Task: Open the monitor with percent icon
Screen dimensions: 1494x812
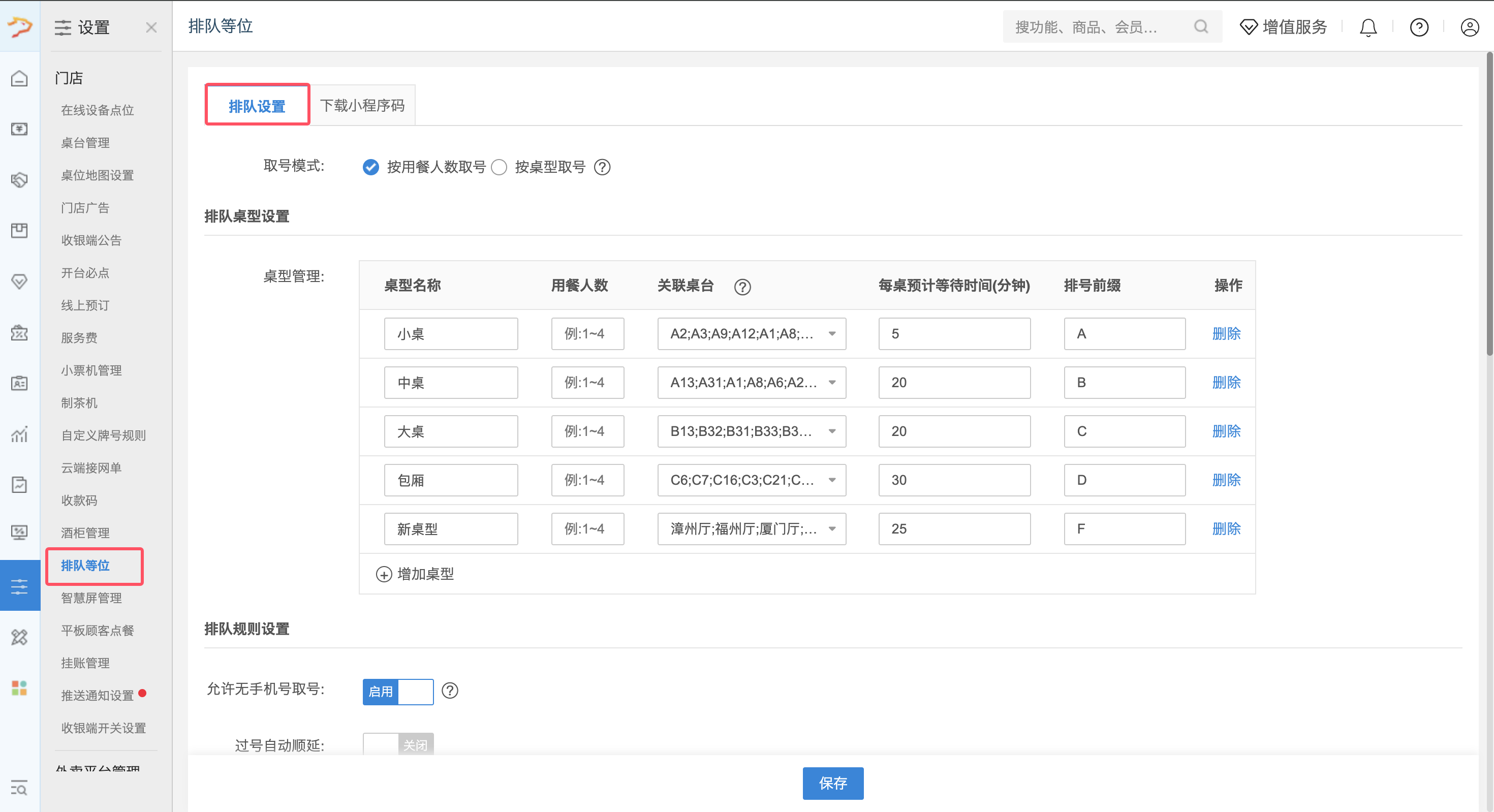Action: click(x=19, y=532)
